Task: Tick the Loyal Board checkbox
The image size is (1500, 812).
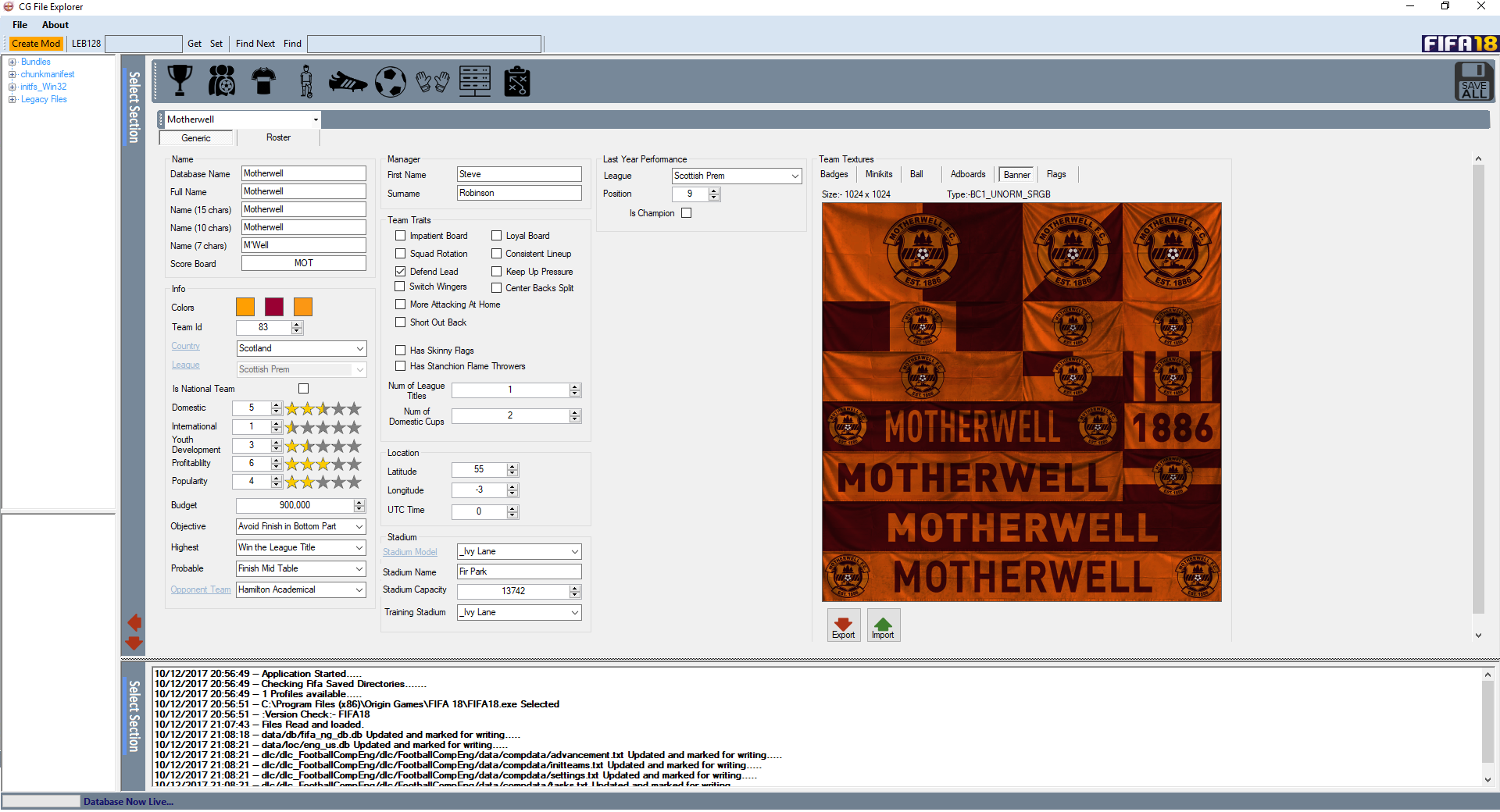Action: pyautogui.click(x=496, y=235)
